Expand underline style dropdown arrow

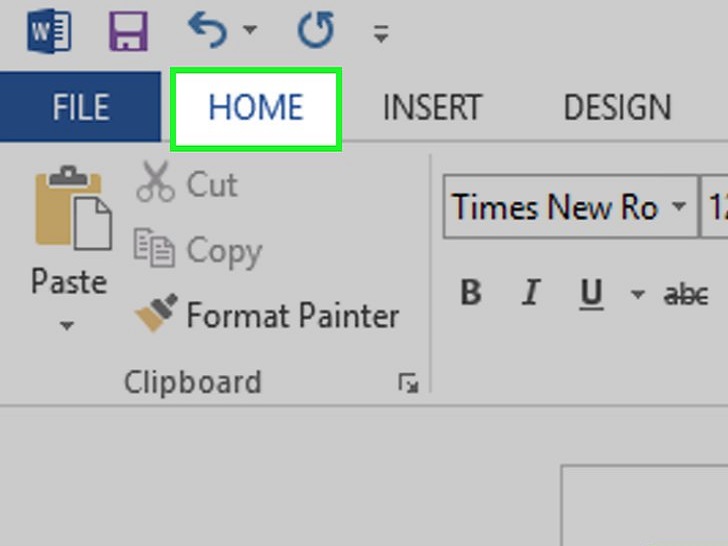[637, 295]
